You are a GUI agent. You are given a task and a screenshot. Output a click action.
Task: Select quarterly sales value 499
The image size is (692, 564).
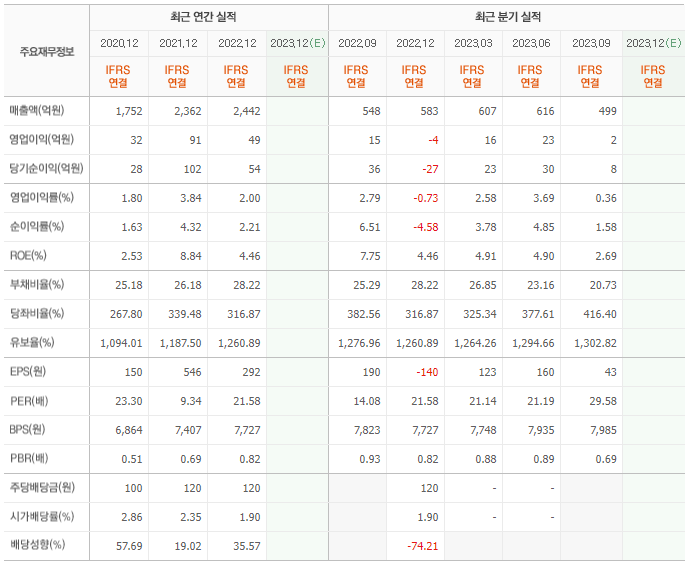coord(607,111)
